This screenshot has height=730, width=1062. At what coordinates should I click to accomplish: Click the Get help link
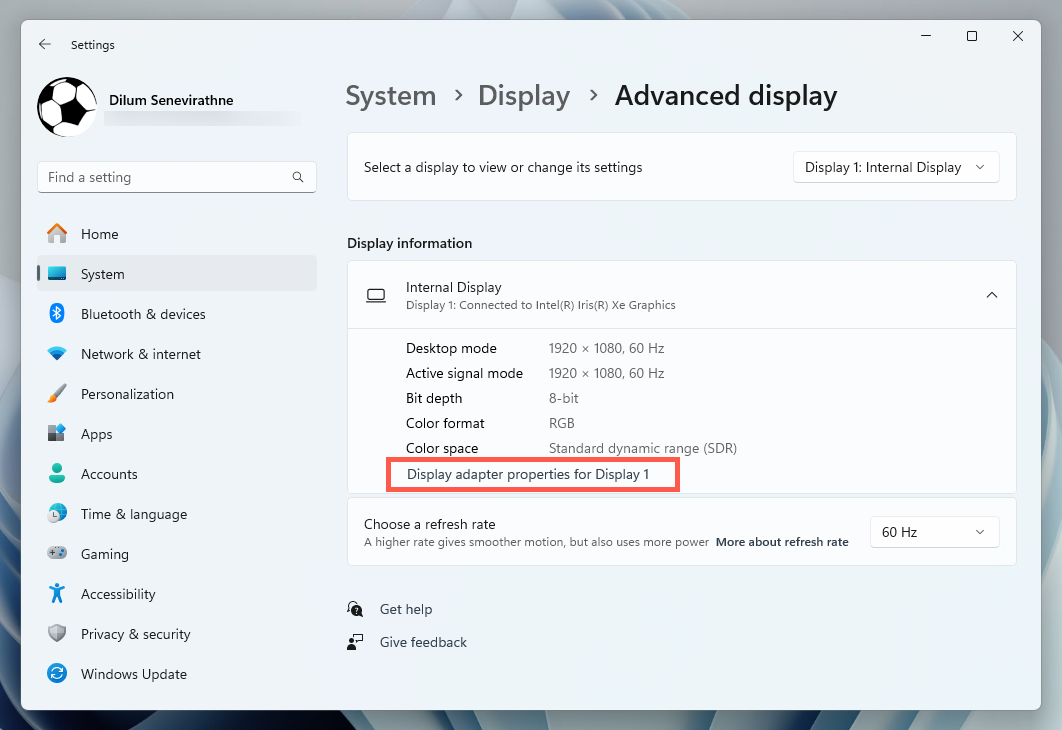point(405,609)
